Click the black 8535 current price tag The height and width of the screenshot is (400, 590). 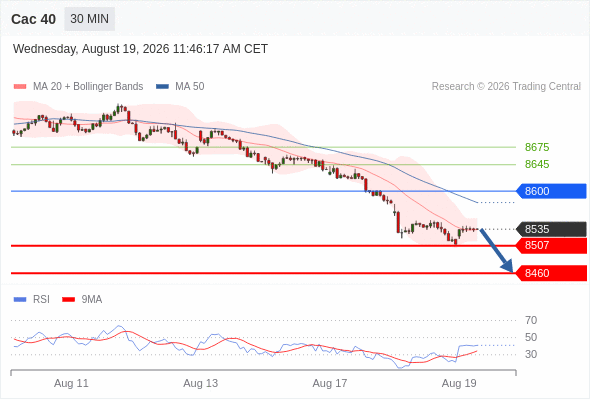tap(551, 229)
